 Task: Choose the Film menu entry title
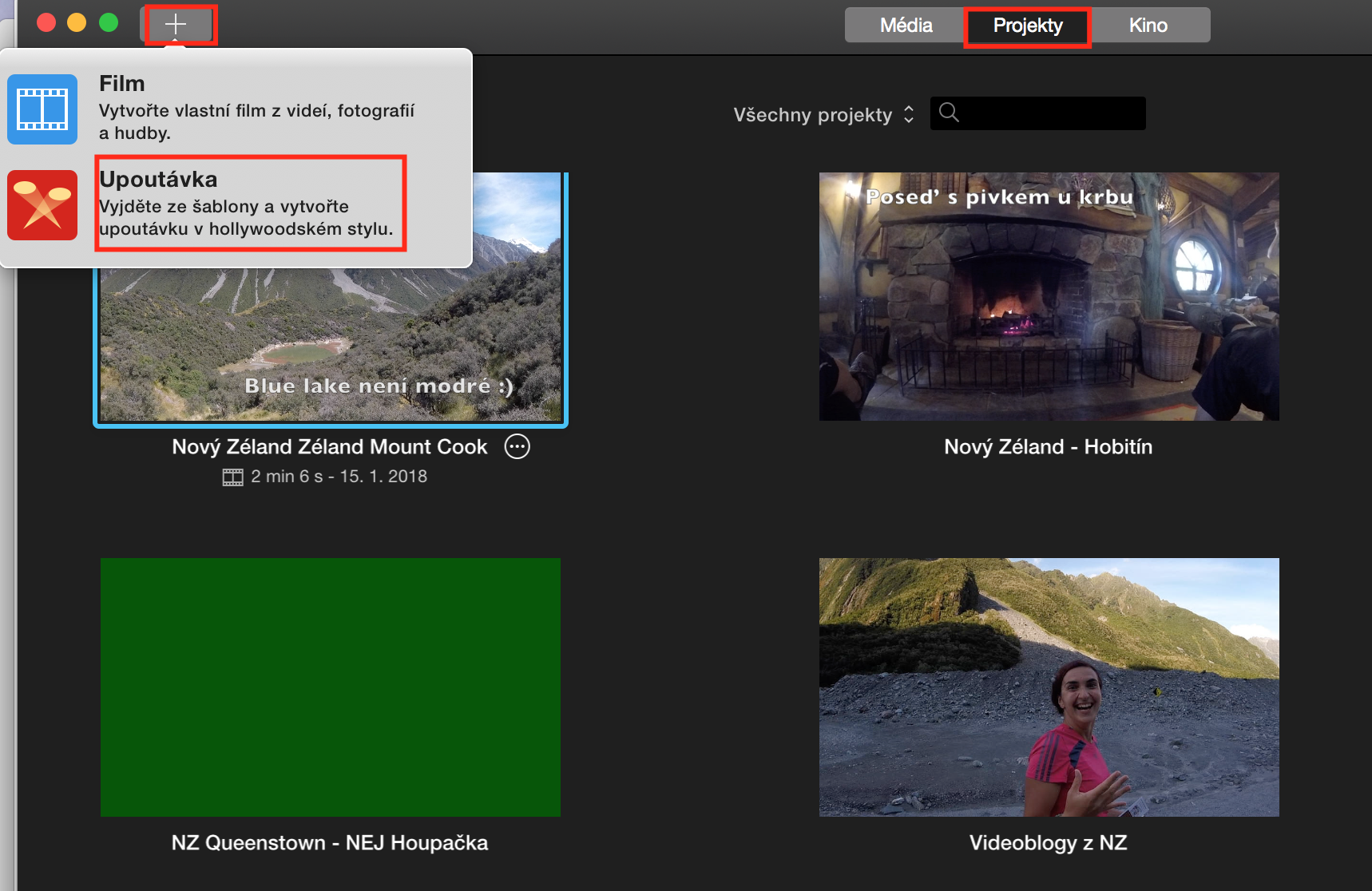(122, 84)
